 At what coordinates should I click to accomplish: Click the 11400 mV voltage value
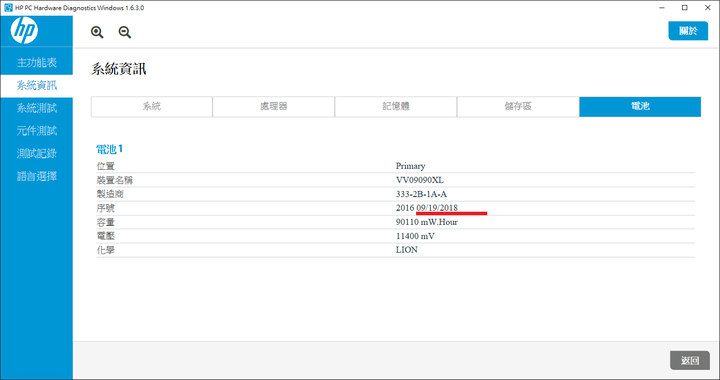point(415,236)
